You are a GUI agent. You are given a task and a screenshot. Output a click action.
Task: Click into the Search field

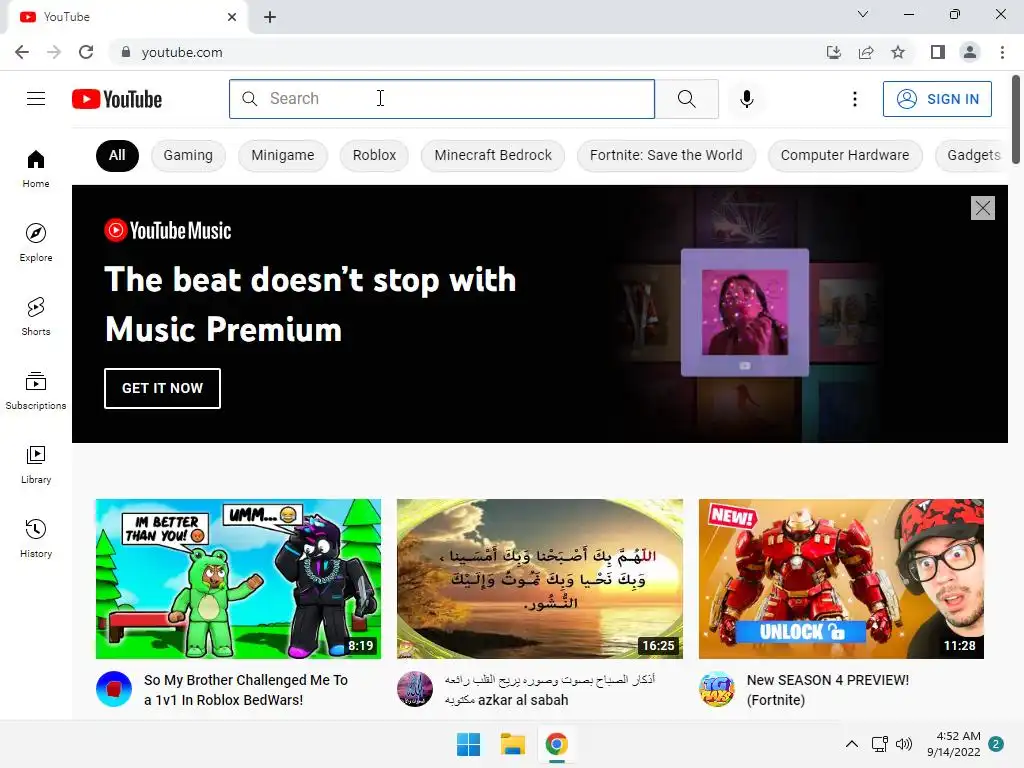[x=442, y=99]
